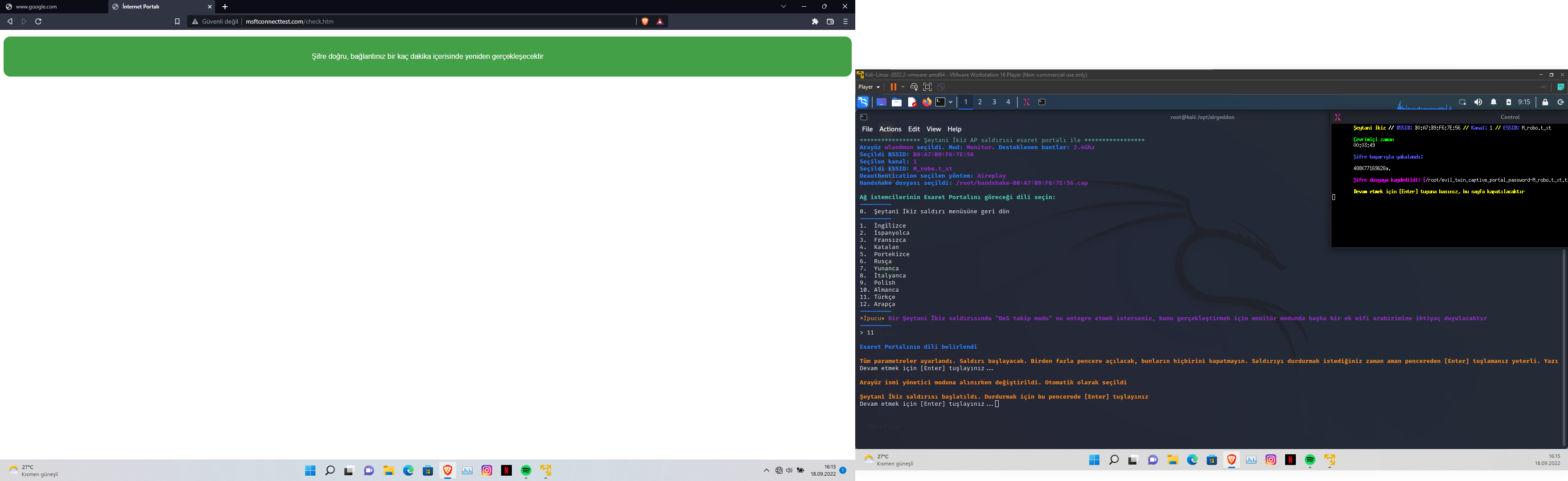The image size is (1568, 481).
Task: Click the Kali panel clock showing 9:15
Action: tap(1524, 102)
